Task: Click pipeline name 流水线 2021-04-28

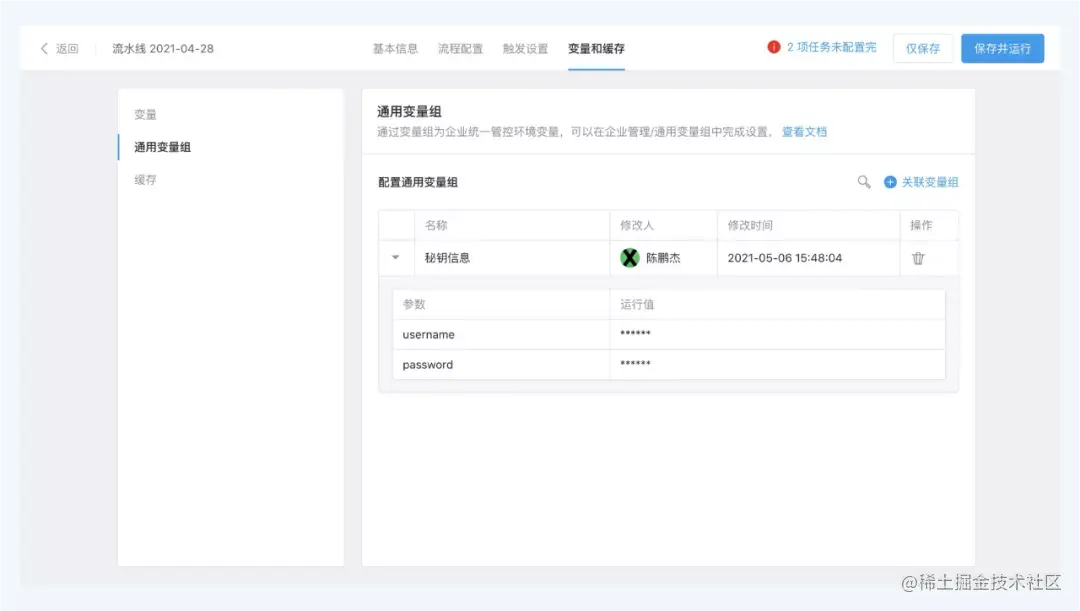Action: tap(163, 48)
